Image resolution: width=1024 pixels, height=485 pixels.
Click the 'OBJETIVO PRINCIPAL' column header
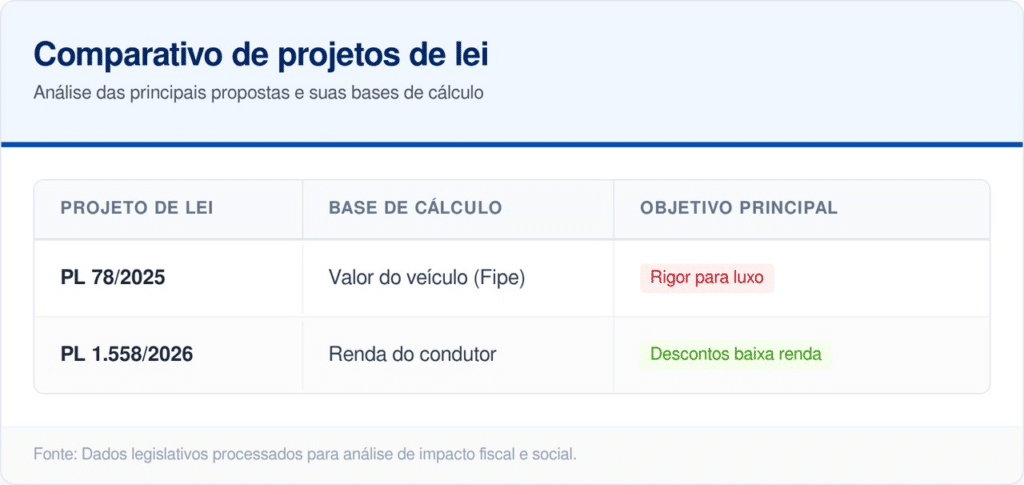739,208
